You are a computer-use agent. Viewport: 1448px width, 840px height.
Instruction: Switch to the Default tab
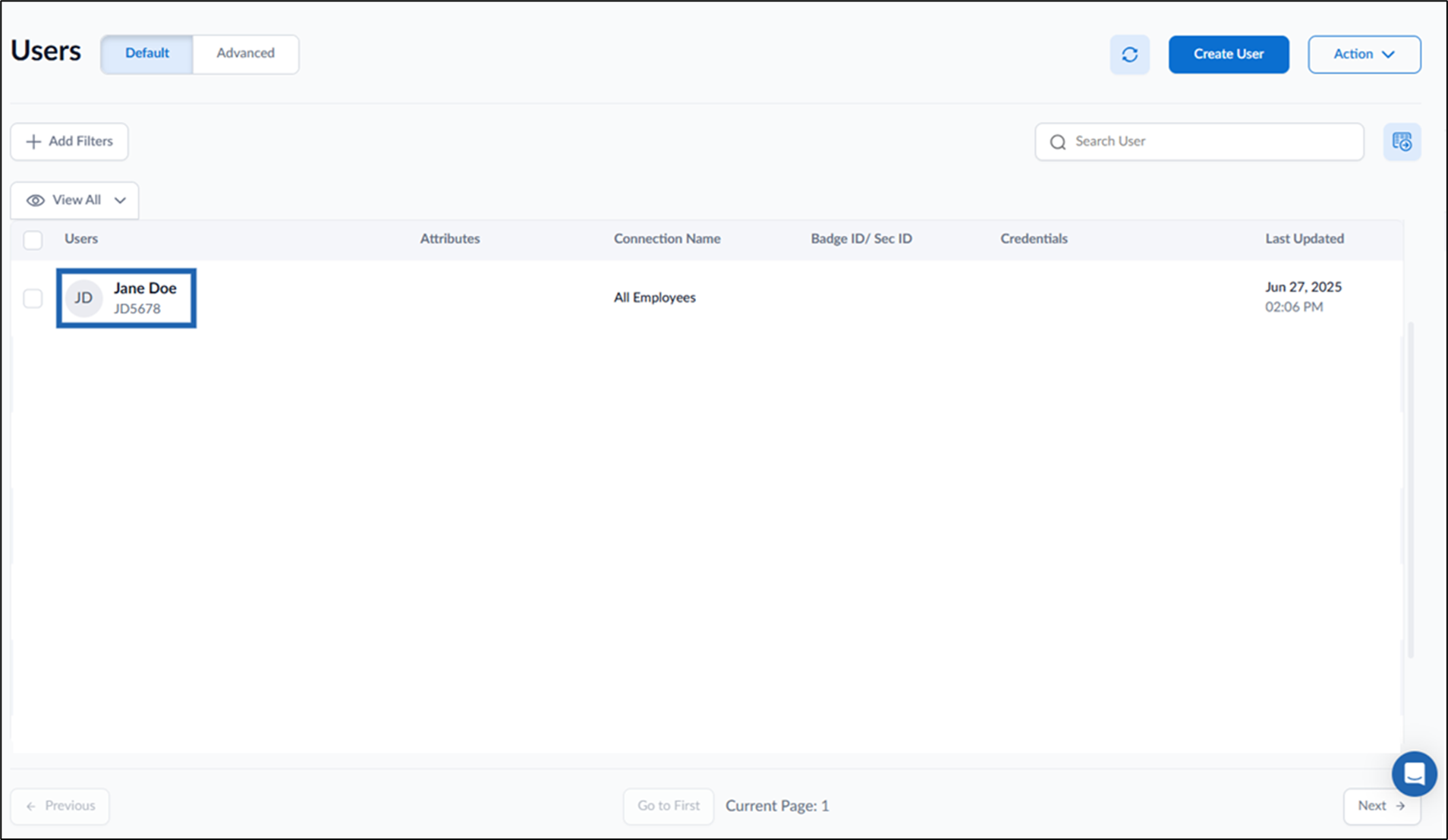pyautogui.click(x=147, y=53)
